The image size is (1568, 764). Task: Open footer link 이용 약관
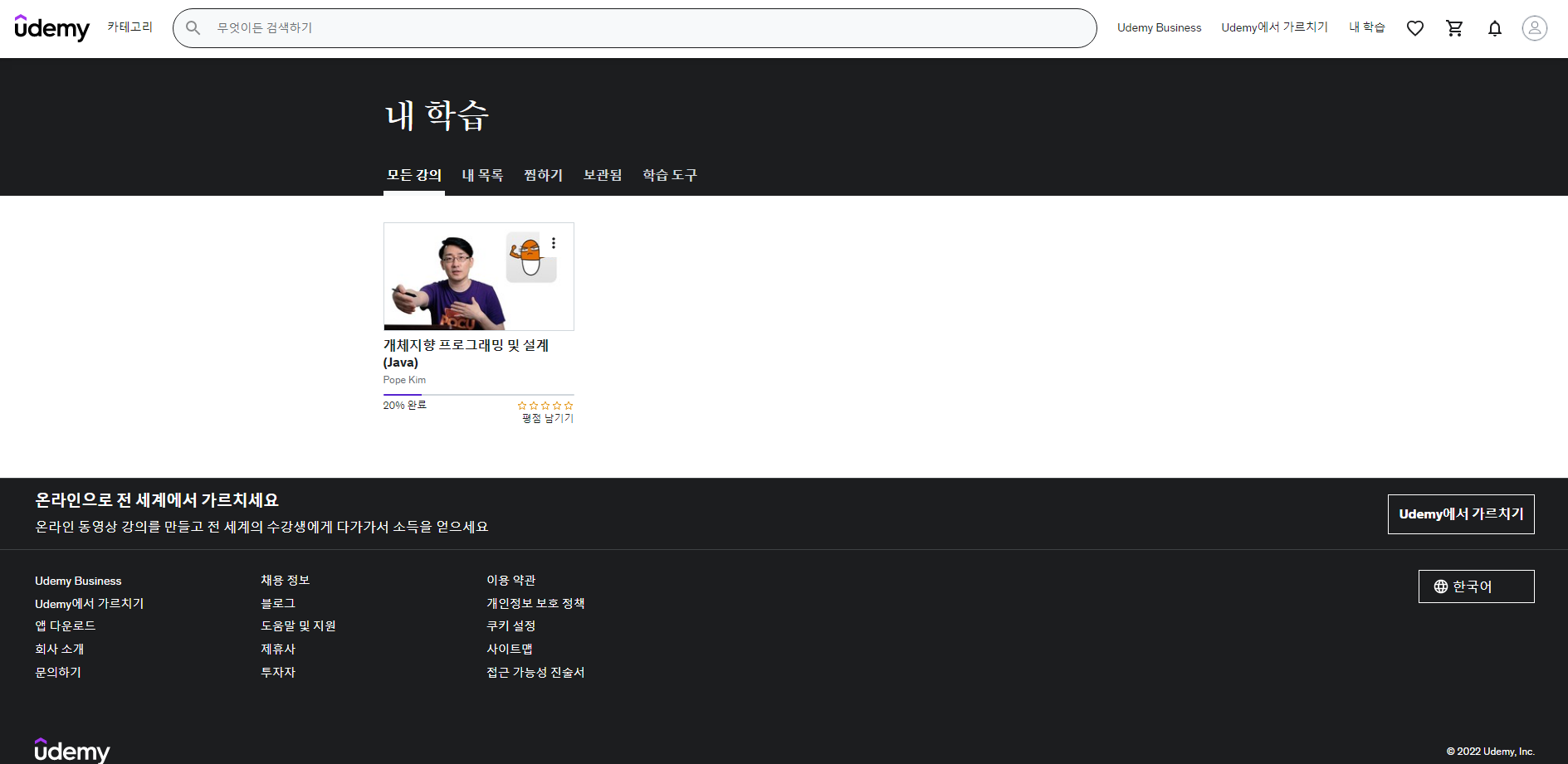pyautogui.click(x=511, y=580)
